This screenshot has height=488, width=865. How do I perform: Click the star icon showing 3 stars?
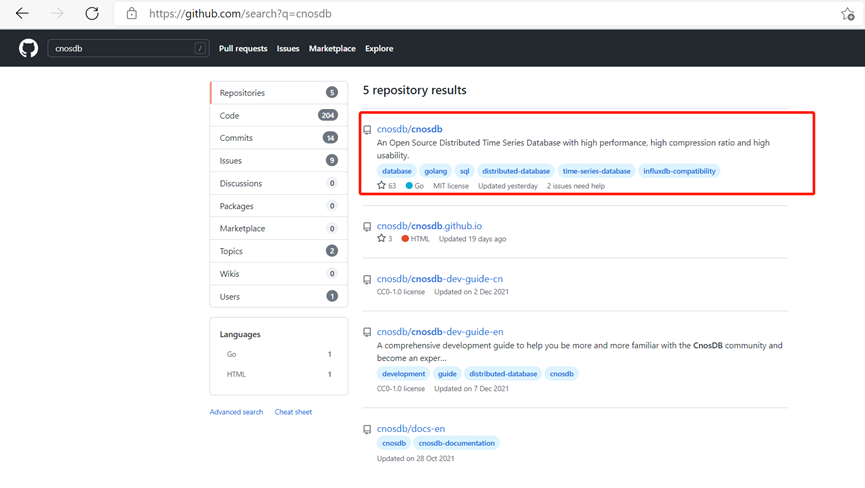381,238
